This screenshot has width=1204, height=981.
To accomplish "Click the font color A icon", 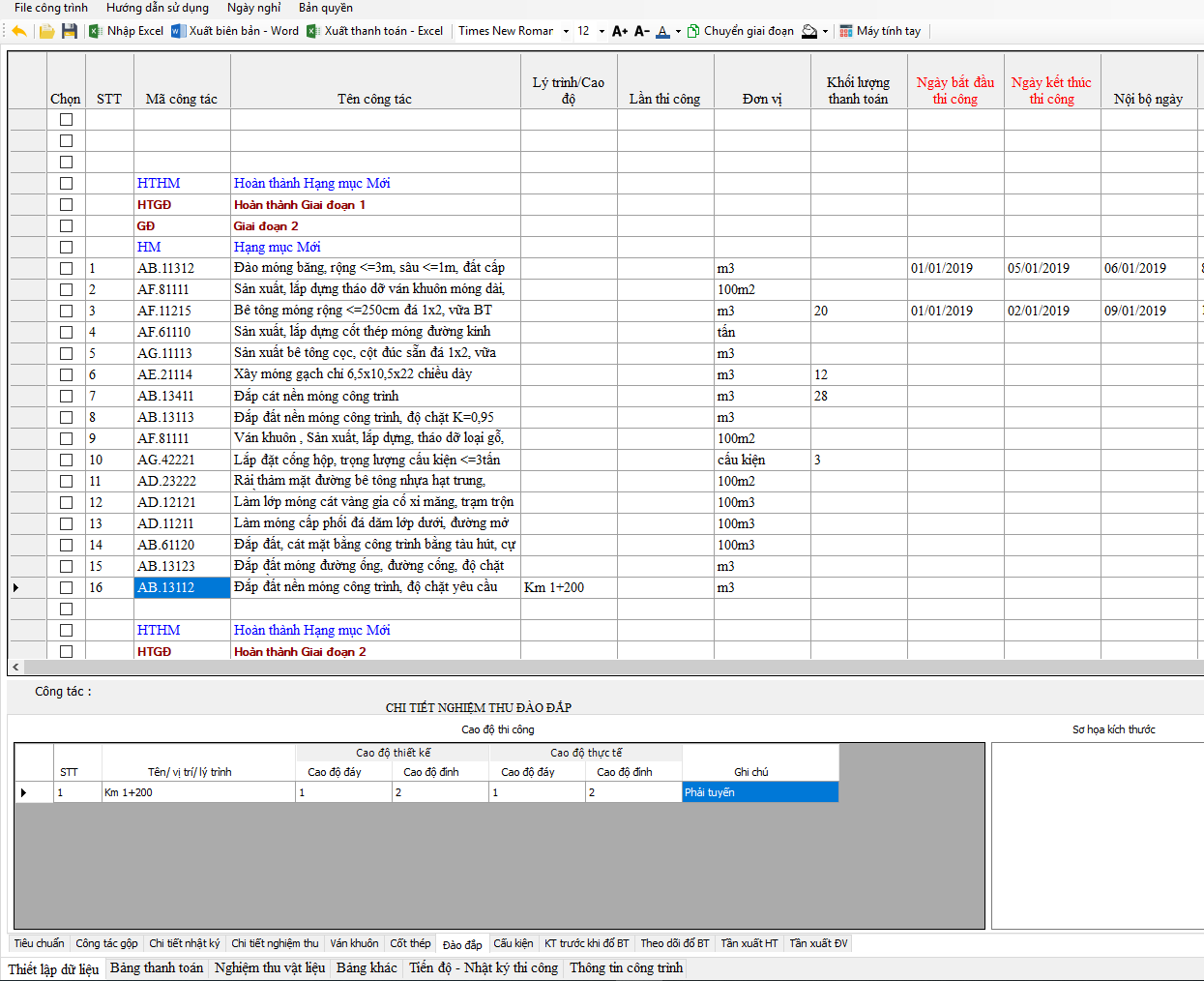I will coord(662,31).
